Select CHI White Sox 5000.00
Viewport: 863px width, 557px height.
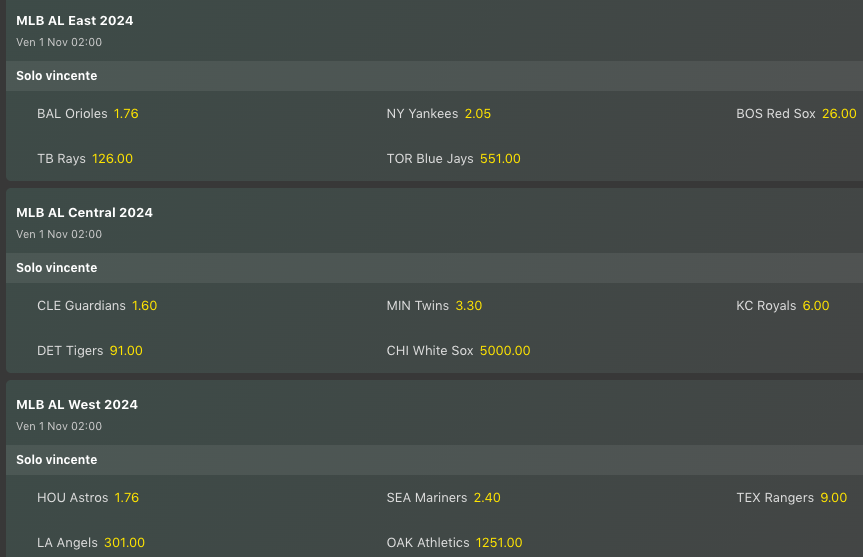505,351
